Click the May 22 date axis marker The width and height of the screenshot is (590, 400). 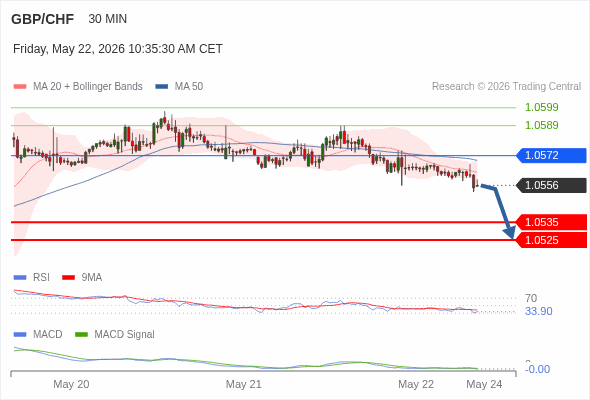point(416,384)
